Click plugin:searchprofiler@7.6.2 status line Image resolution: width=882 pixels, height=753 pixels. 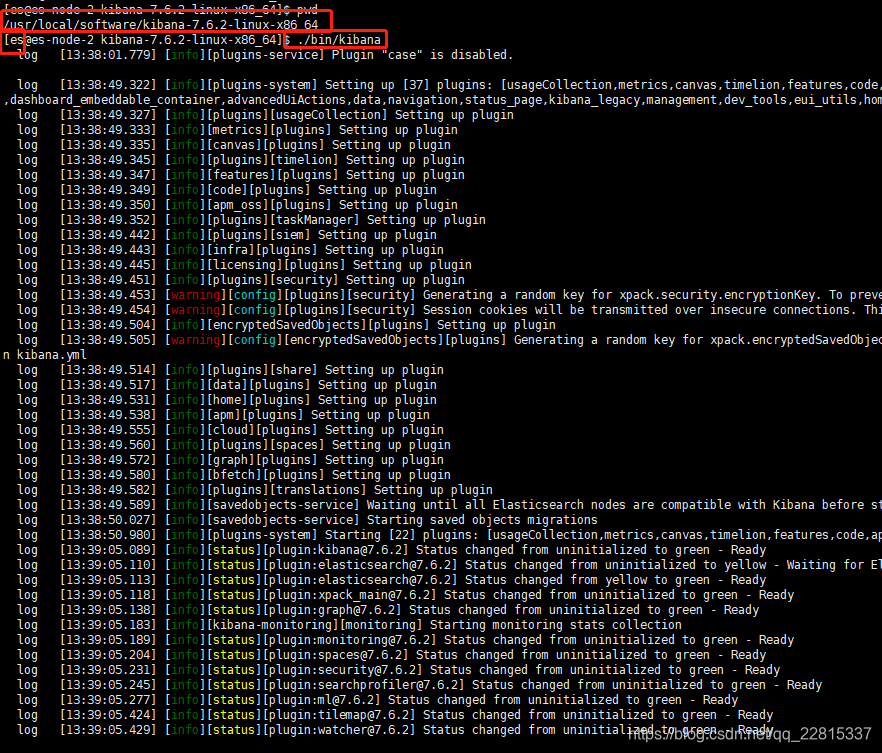click(420, 685)
